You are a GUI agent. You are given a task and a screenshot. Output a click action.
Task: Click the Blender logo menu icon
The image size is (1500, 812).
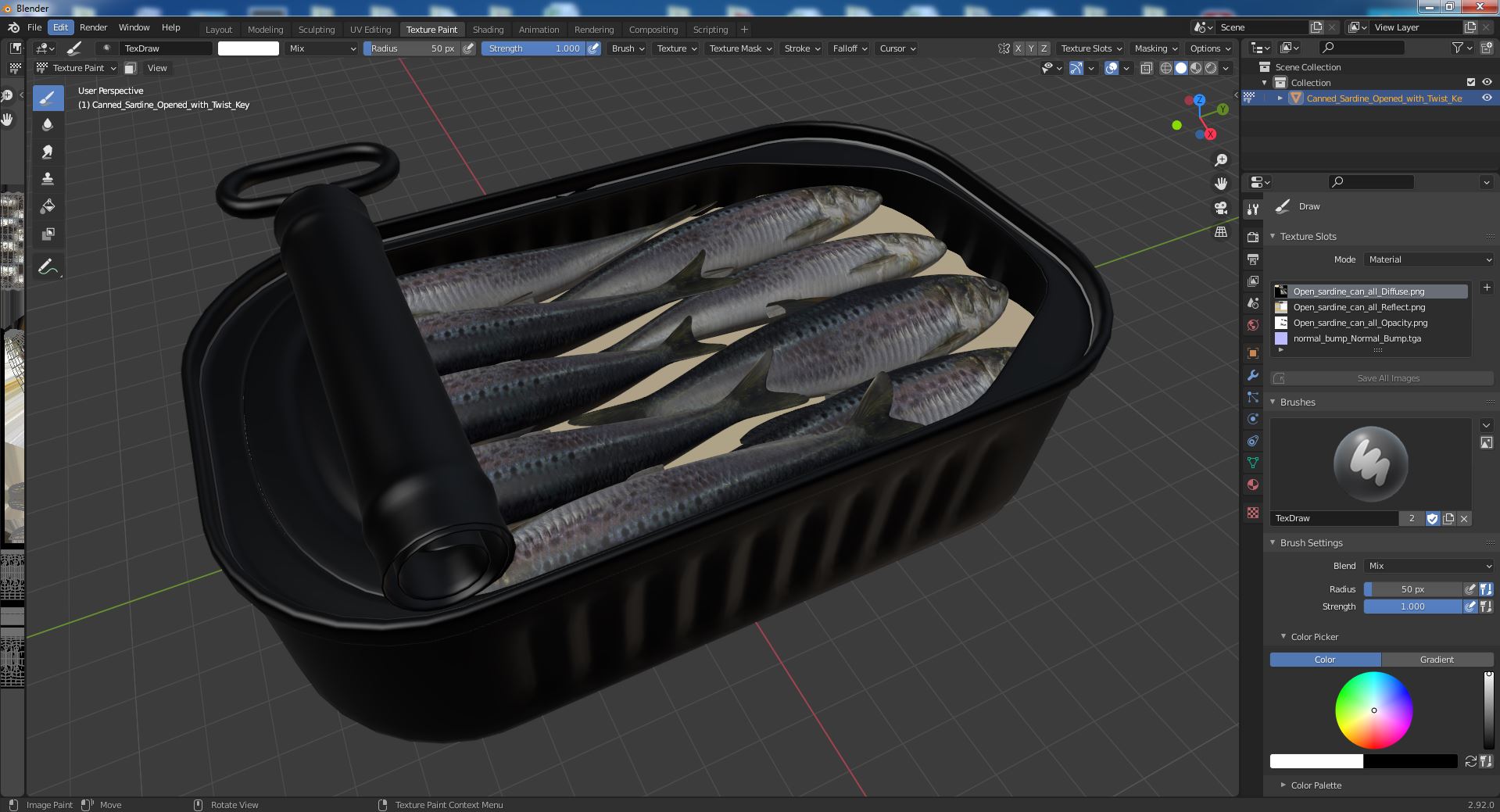coord(13,27)
